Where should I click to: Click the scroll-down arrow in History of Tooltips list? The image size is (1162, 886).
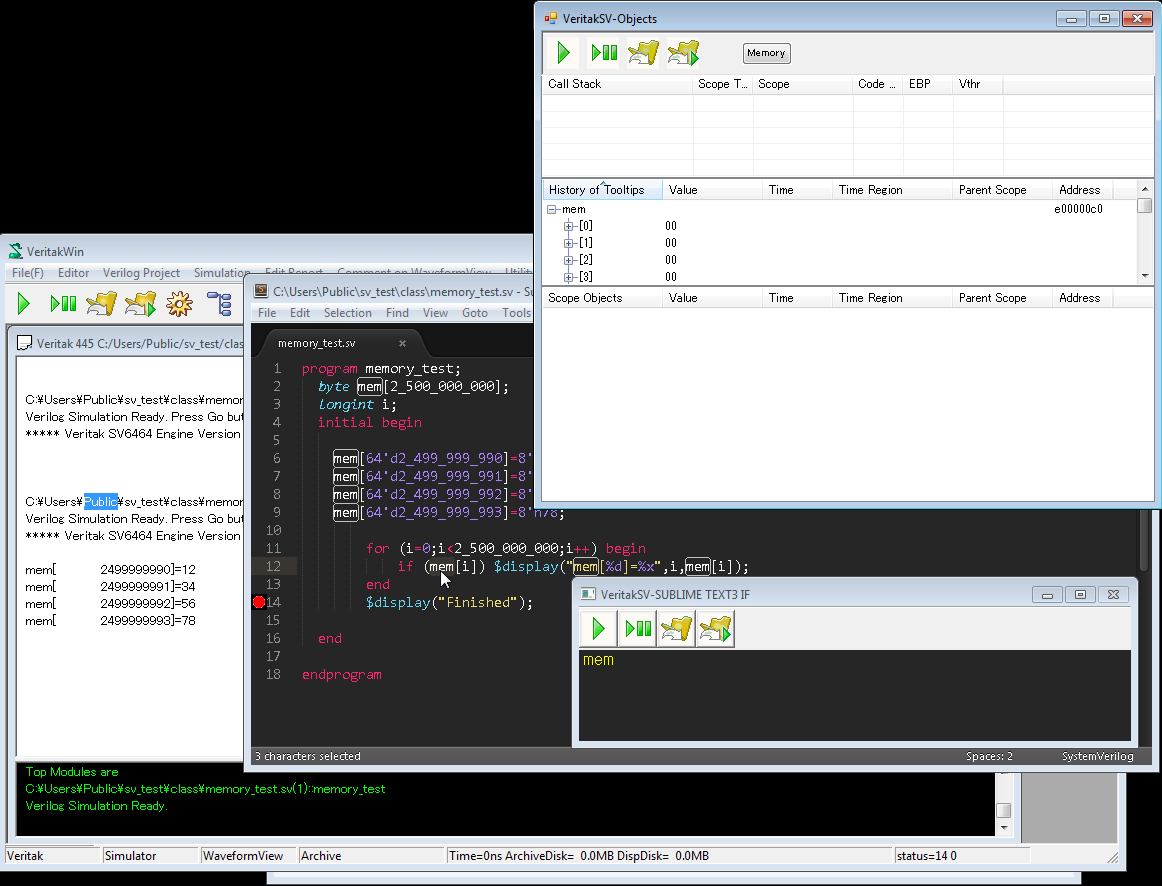(1145, 276)
